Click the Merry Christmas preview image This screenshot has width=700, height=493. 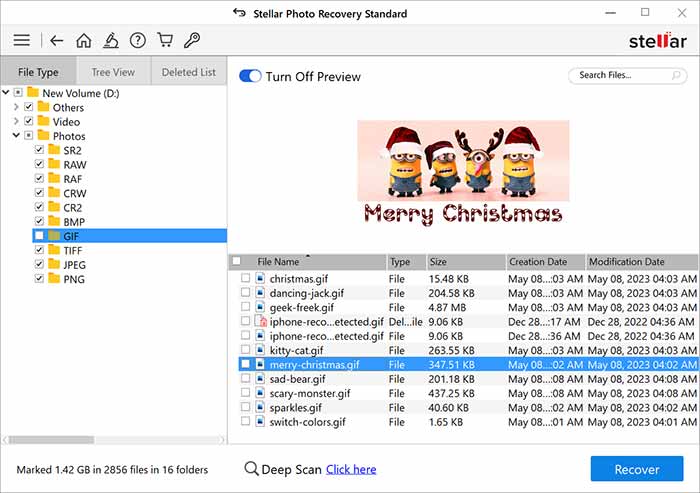463,172
